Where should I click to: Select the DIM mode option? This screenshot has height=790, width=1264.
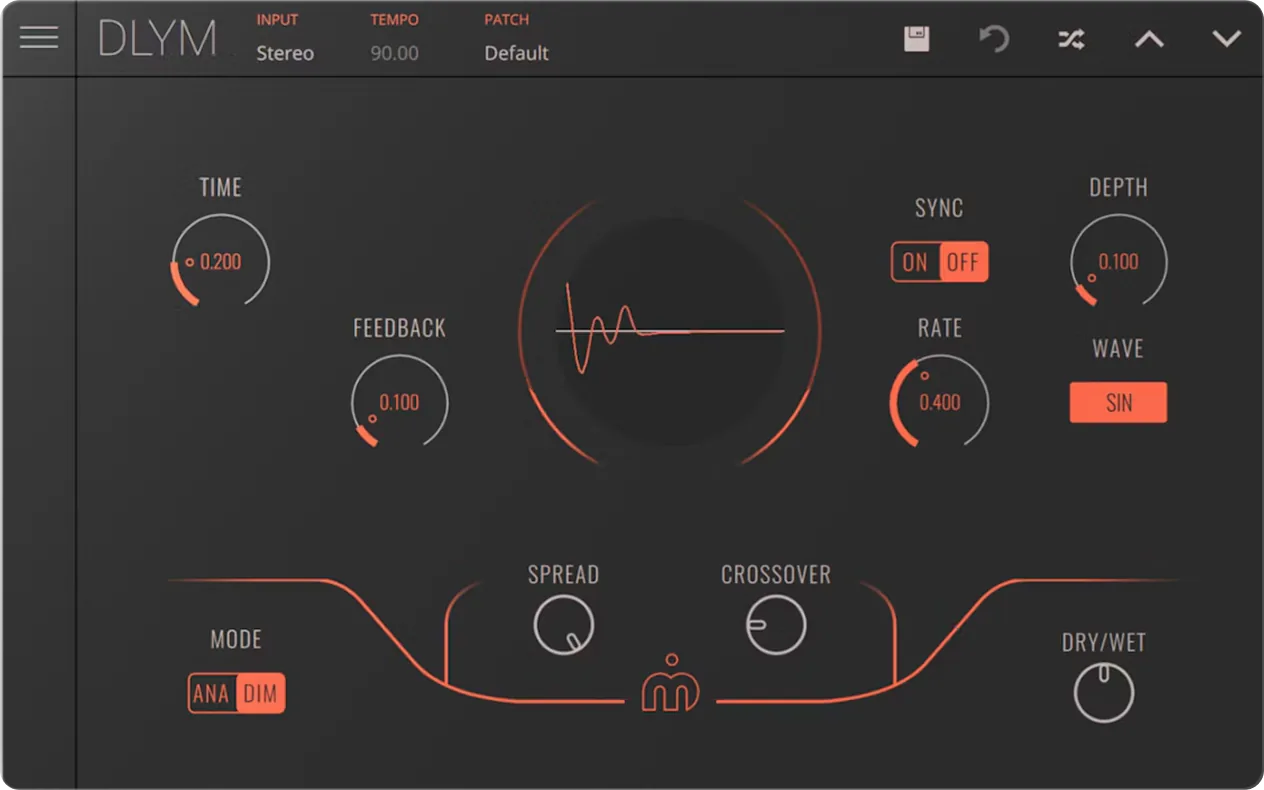pos(261,693)
